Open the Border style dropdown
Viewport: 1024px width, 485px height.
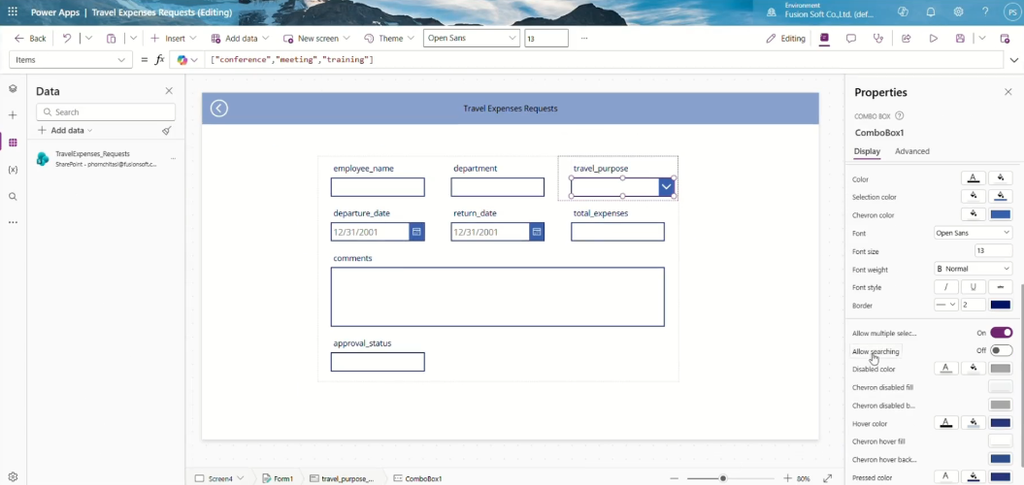click(x=946, y=305)
